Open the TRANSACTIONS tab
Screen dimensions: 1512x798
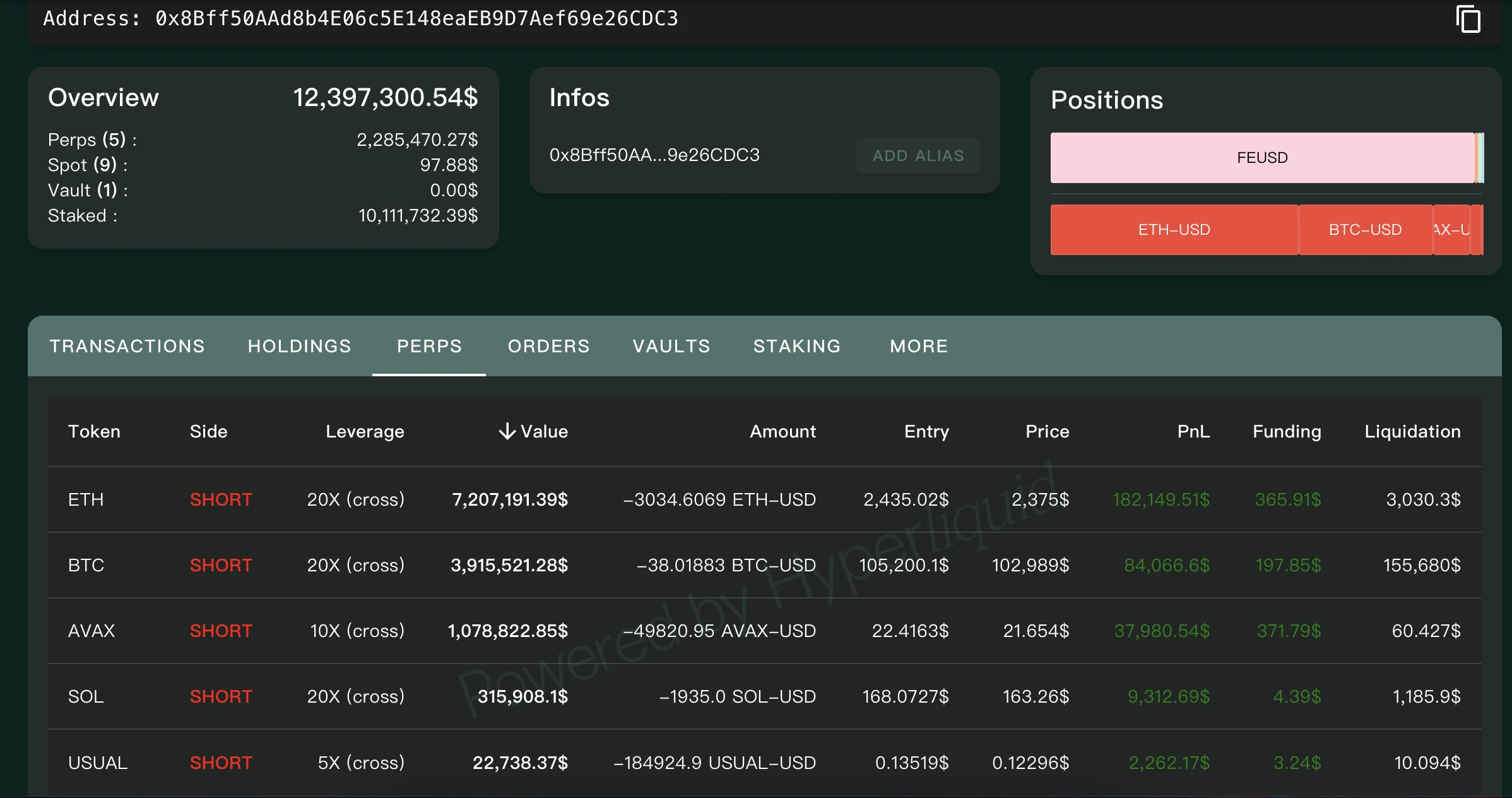(x=127, y=346)
